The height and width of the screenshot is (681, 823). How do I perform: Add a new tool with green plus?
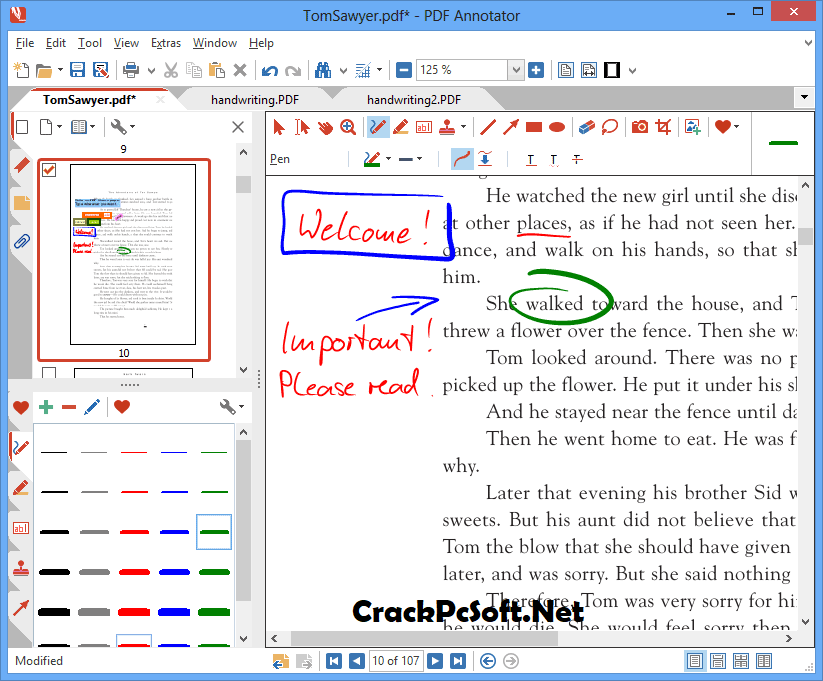coord(46,407)
